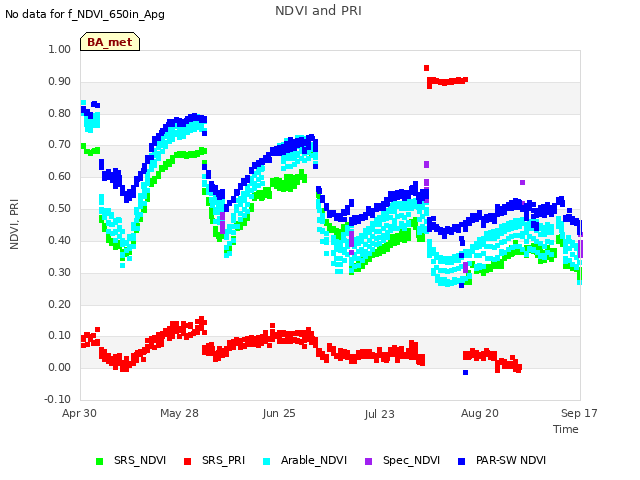The height and width of the screenshot is (480, 640).
Task: Click the purple Spec_NDVI legend swatch
Action: coord(368,461)
